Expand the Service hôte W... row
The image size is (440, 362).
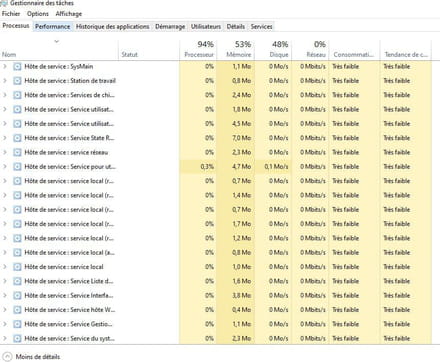tap(5, 310)
